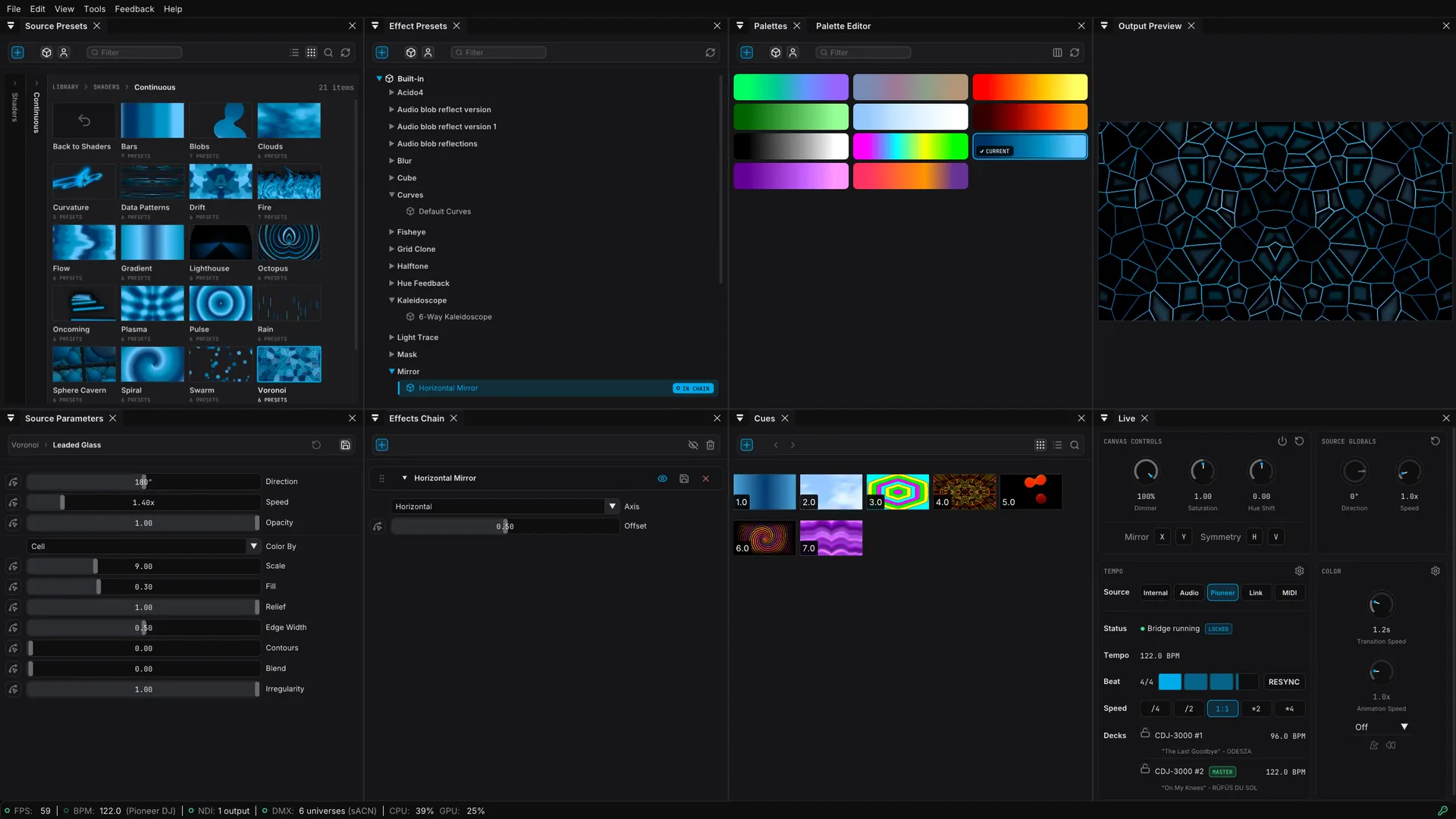
Task: Open Tempo settings gear
Action: click(x=1299, y=571)
